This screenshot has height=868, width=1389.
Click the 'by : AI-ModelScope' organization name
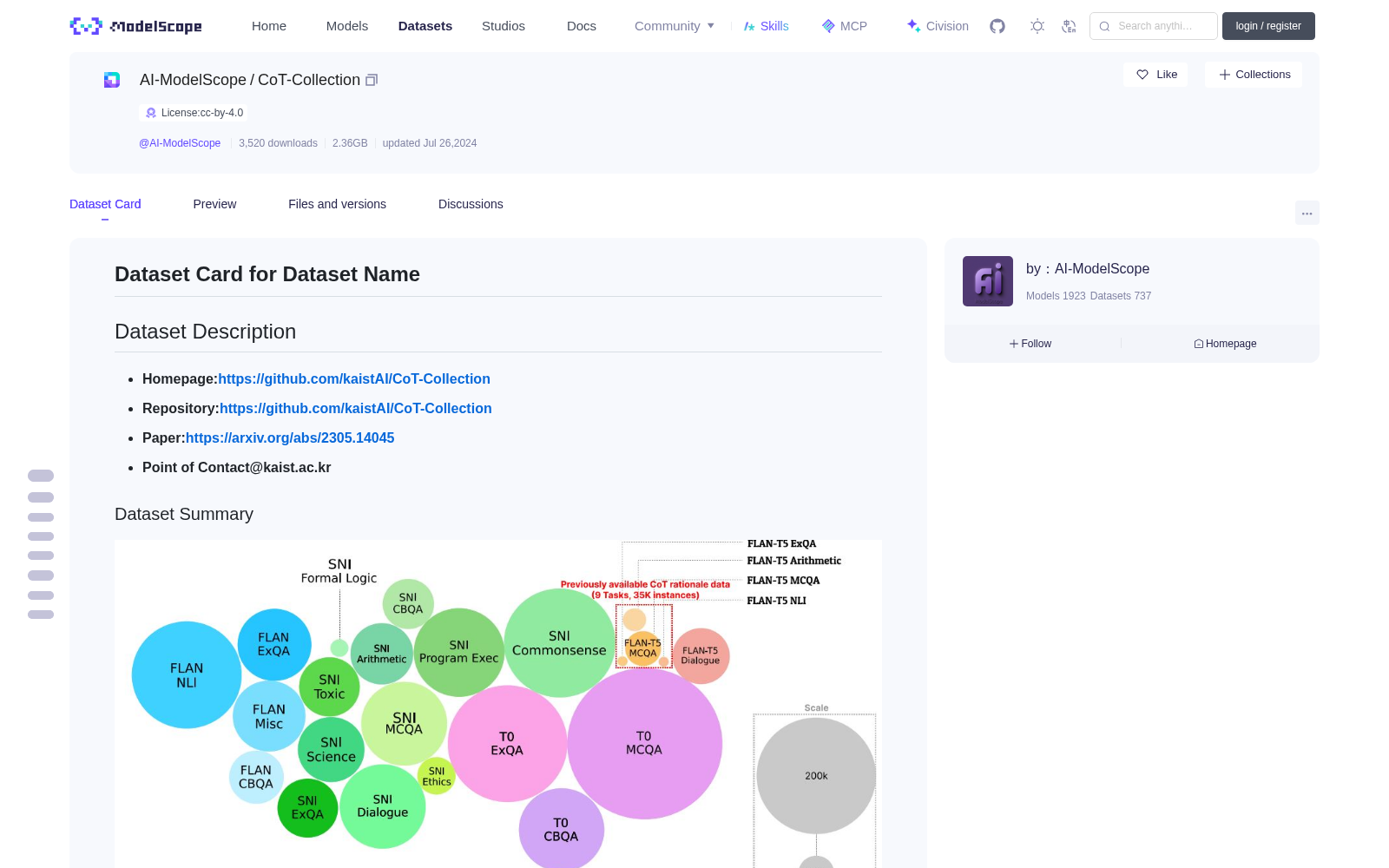point(1088,269)
